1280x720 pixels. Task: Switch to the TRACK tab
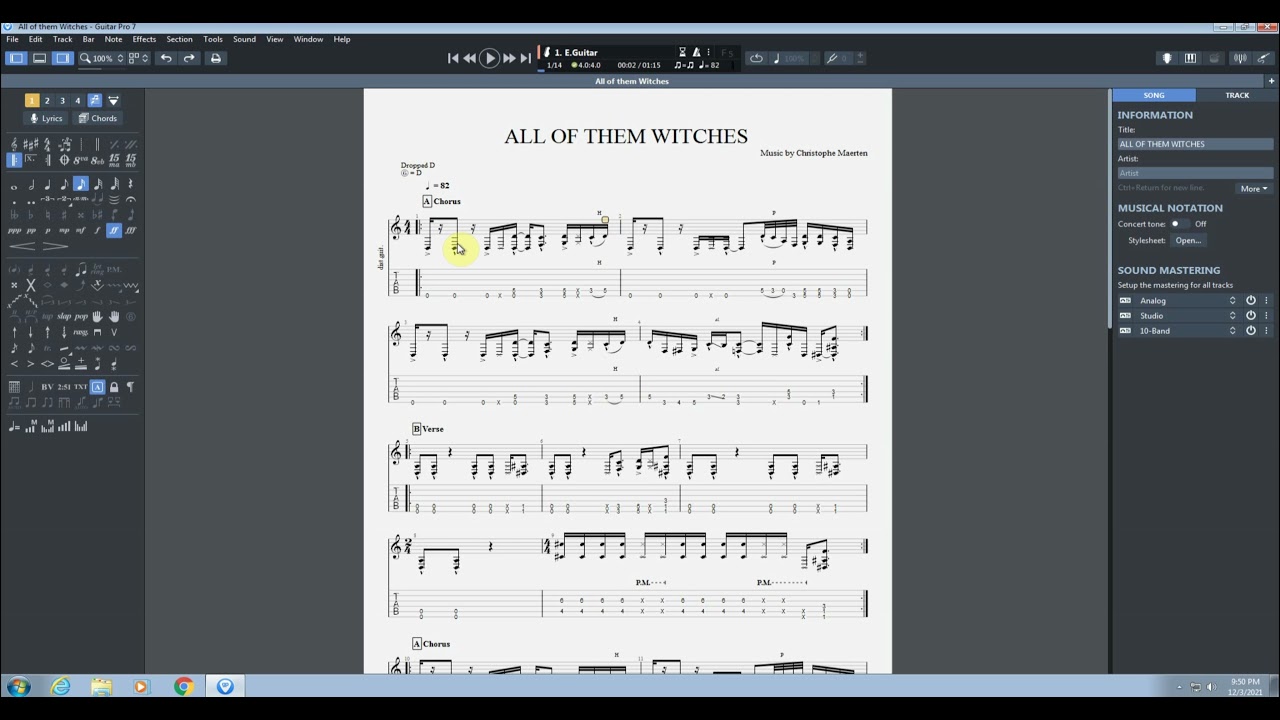click(x=1237, y=95)
